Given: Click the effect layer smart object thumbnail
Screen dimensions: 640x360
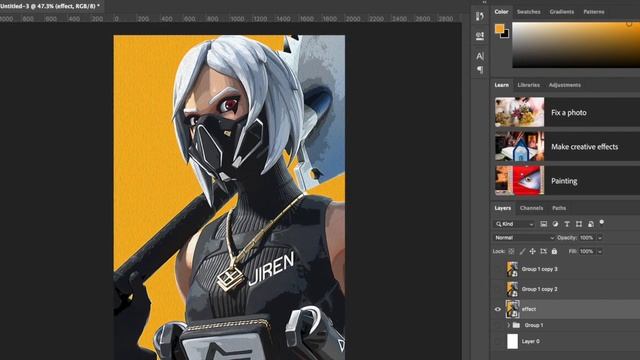Looking at the screenshot, I should (x=512, y=309).
